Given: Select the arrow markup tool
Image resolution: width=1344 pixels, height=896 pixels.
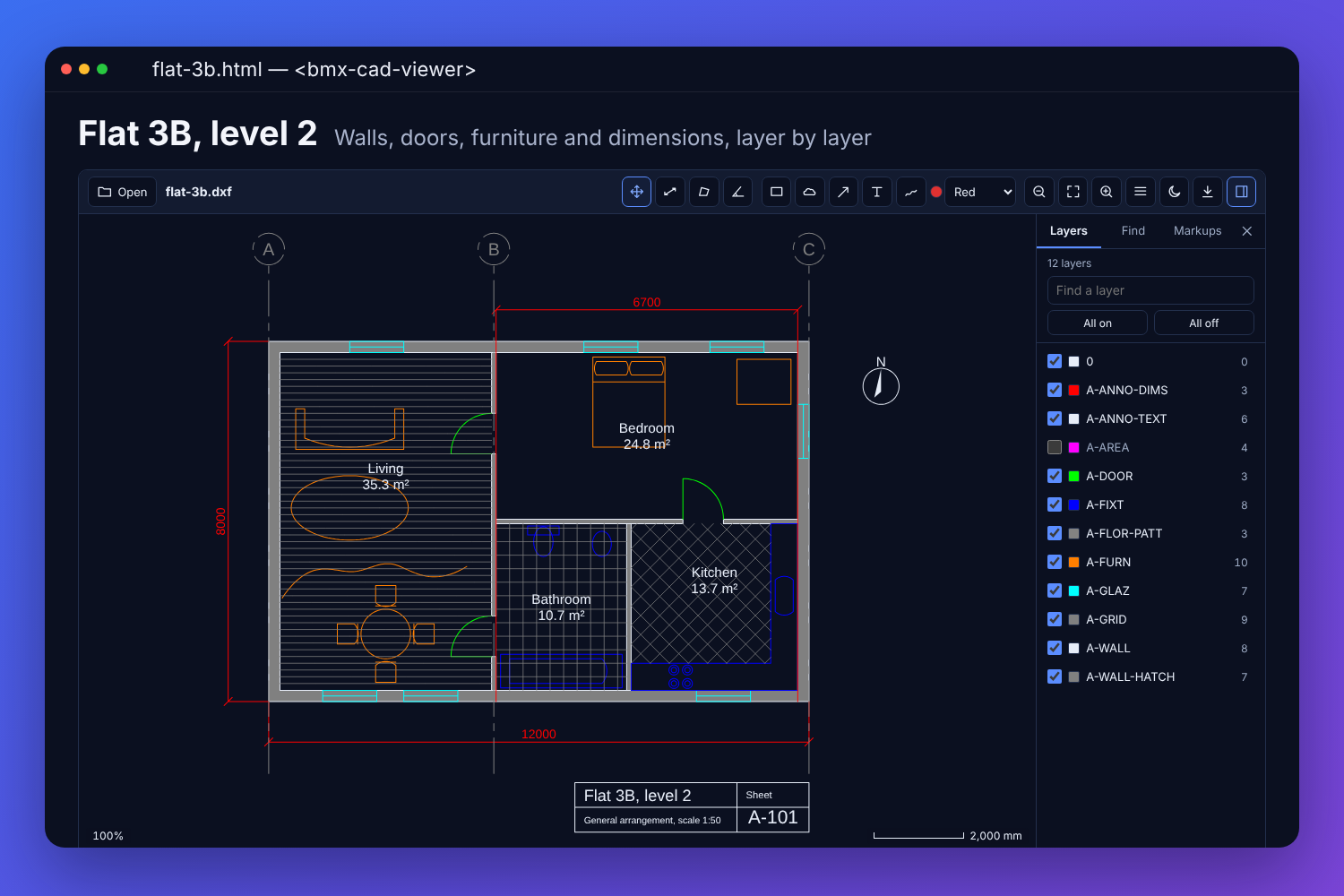Looking at the screenshot, I should (x=843, y=192).
